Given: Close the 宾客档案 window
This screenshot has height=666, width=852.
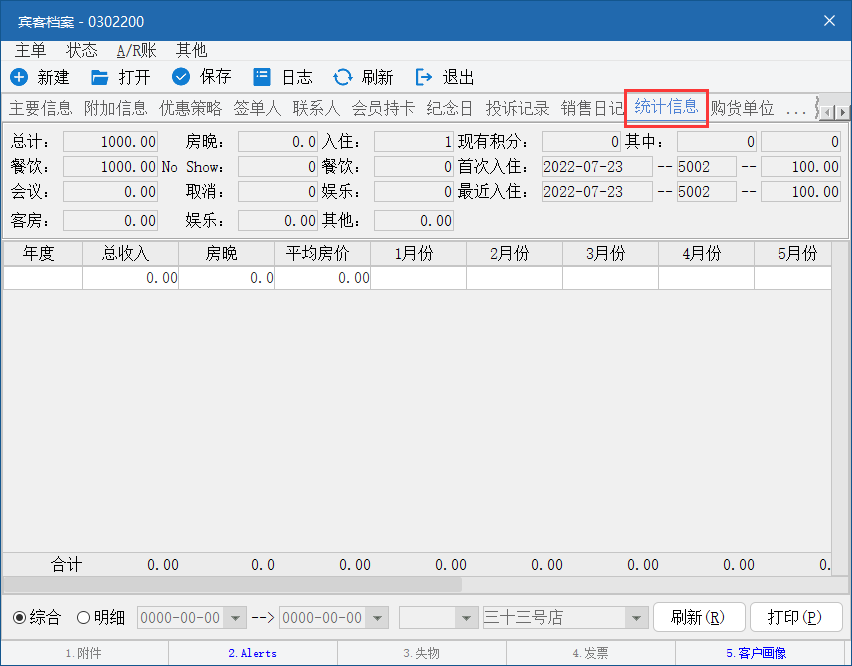Looking at the screenshot, I should click(829, 21).
